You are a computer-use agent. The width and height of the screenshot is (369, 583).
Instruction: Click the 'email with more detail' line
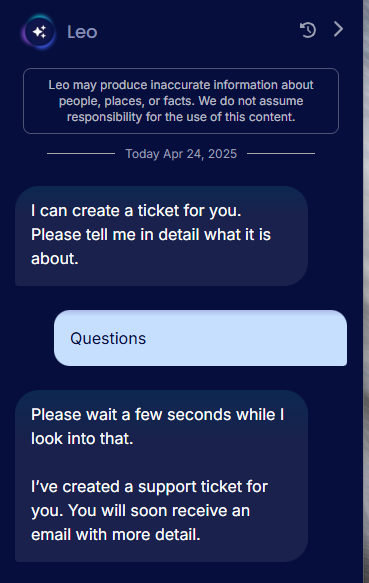pos(116,535)
